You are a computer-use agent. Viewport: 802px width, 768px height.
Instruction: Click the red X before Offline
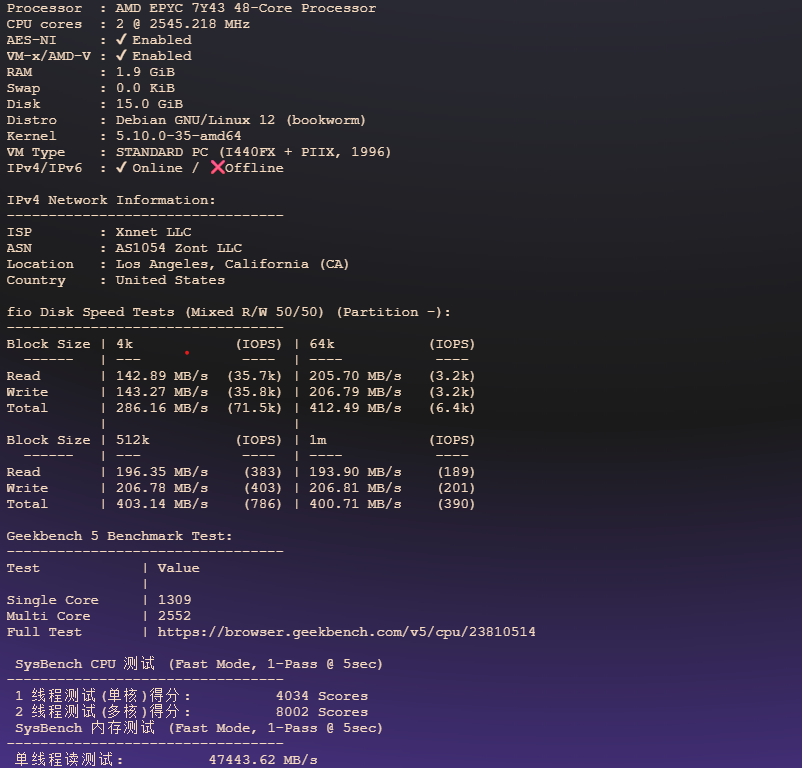click(217, 168)
